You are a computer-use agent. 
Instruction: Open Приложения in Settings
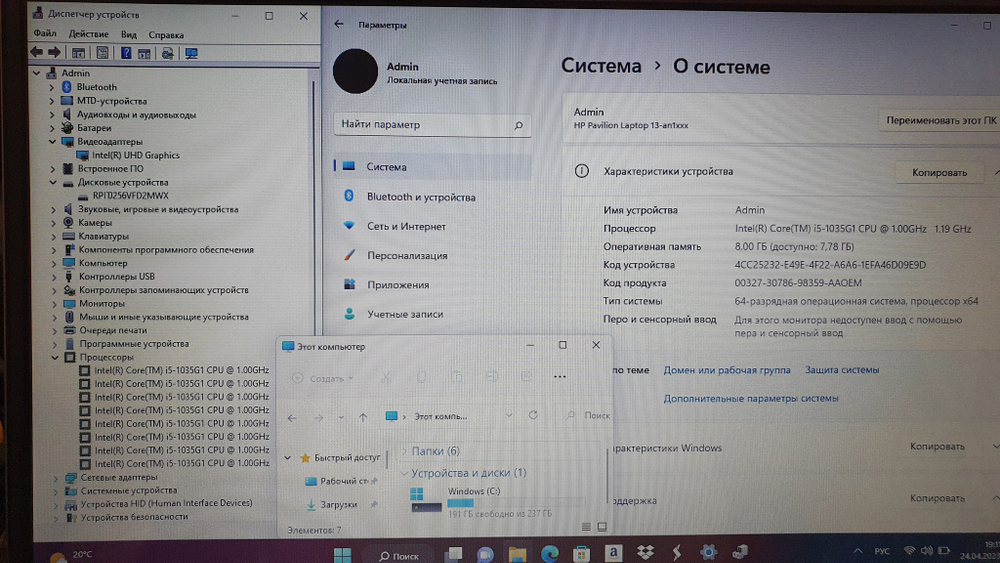(x=398, y=285)
